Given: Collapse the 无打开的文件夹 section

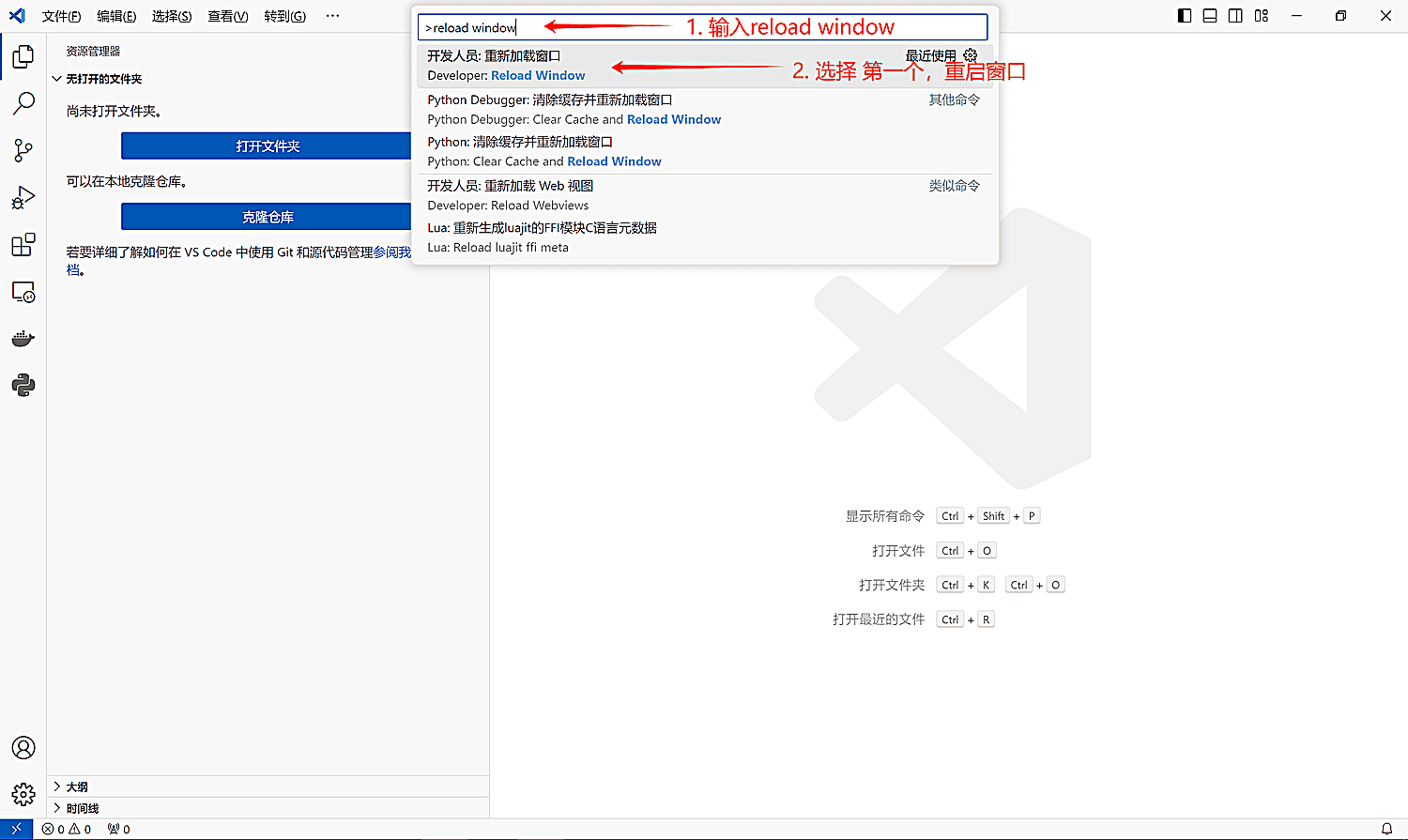Looking at the screenshot, I should [x=269, y=79].
